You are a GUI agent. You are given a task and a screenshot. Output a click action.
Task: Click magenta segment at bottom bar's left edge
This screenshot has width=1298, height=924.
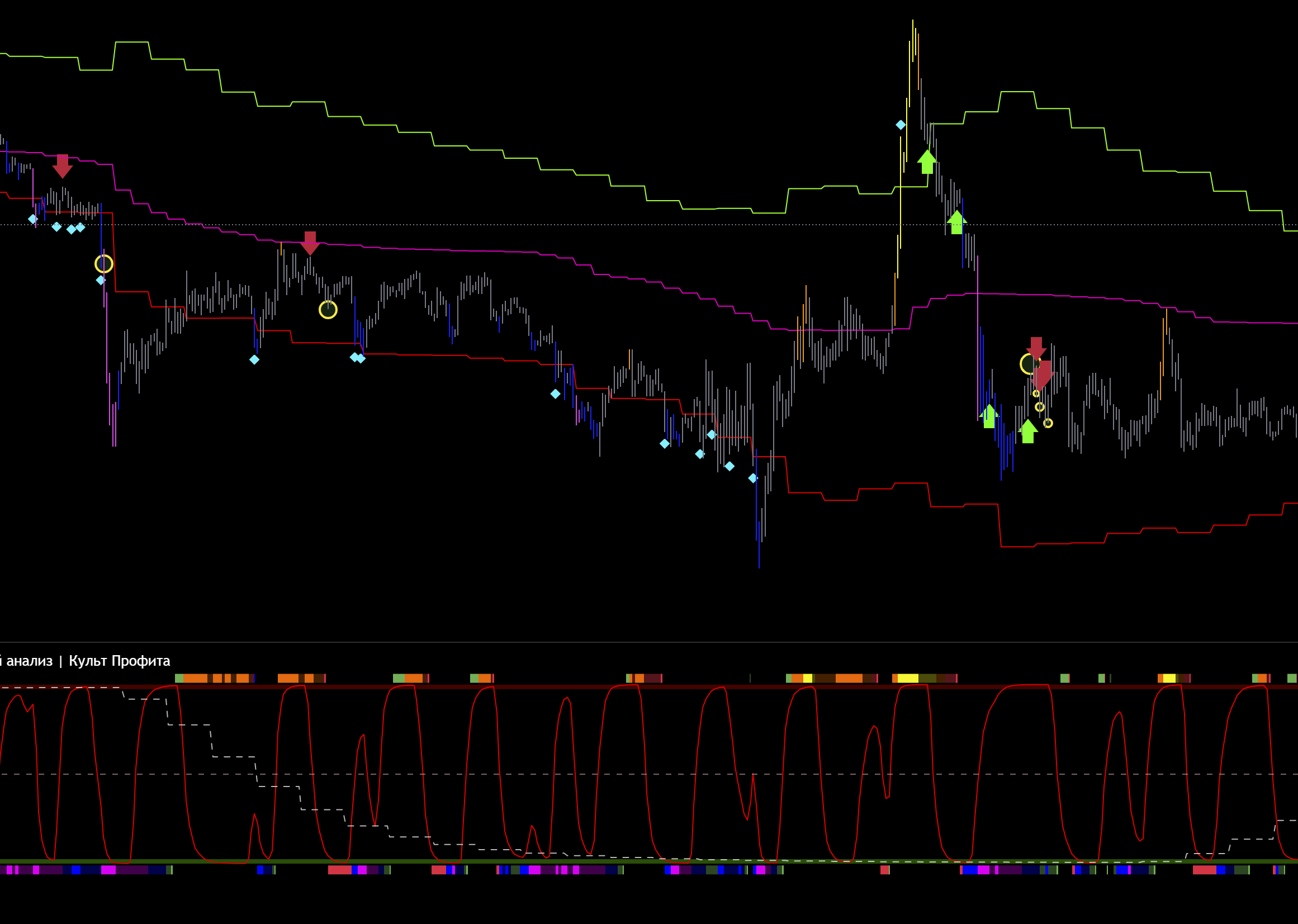(x=9, y=870)
